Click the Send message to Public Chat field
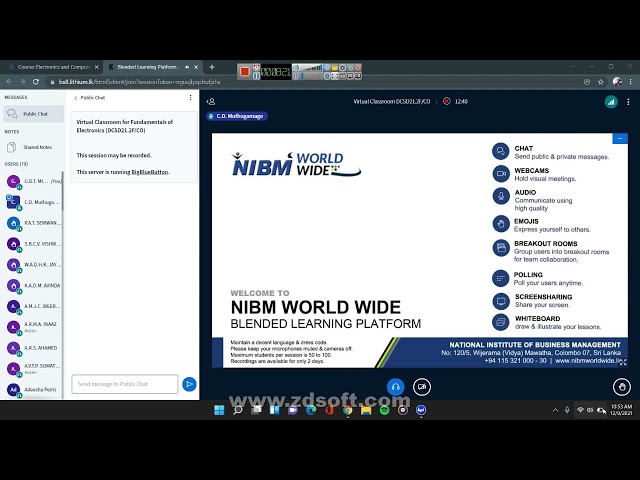640x480 pixels. [125, 384]
